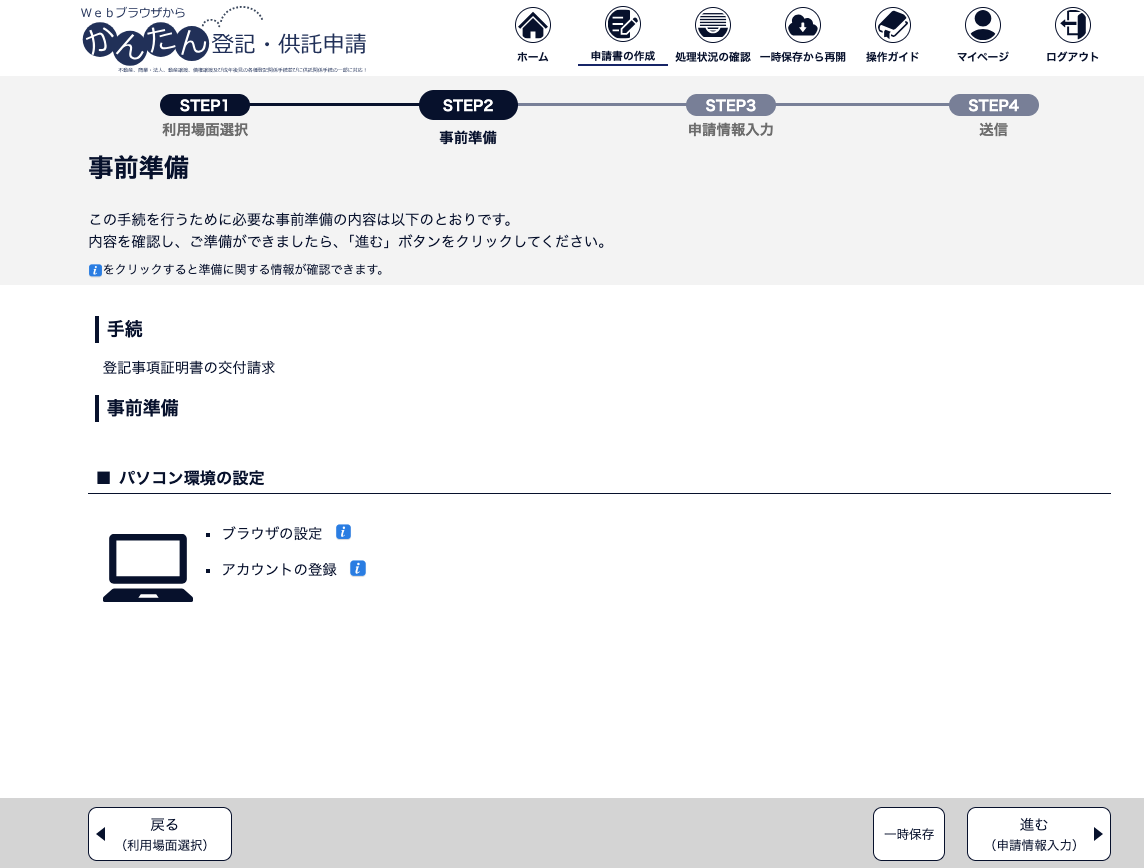Show info for ブラウザの設定
Image resolution: width=1144 pixels, height=868 pixels.
click(x=343, y=532)
